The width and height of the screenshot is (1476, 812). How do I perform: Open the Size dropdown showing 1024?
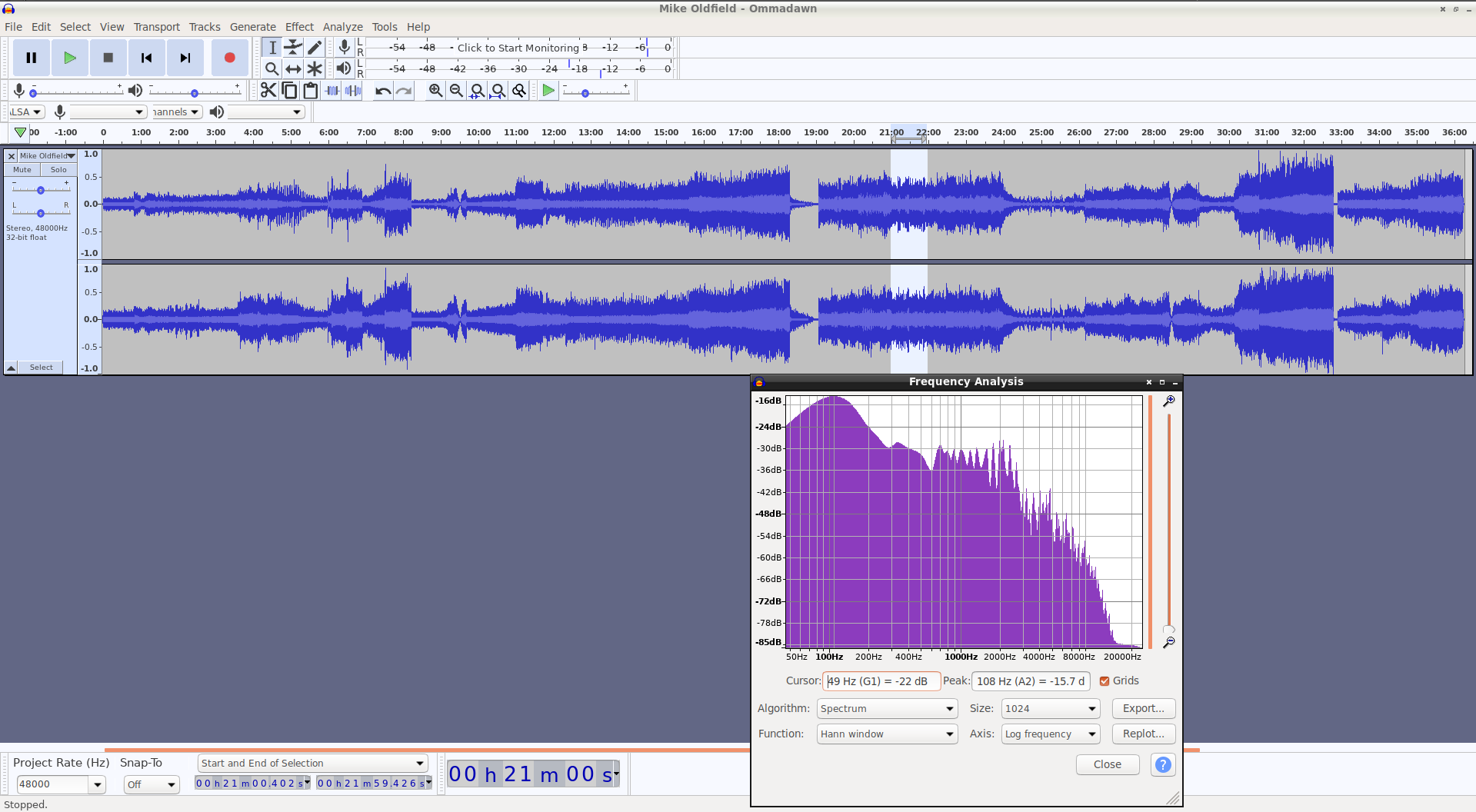pyautogui.click(x=1050, y=709)
